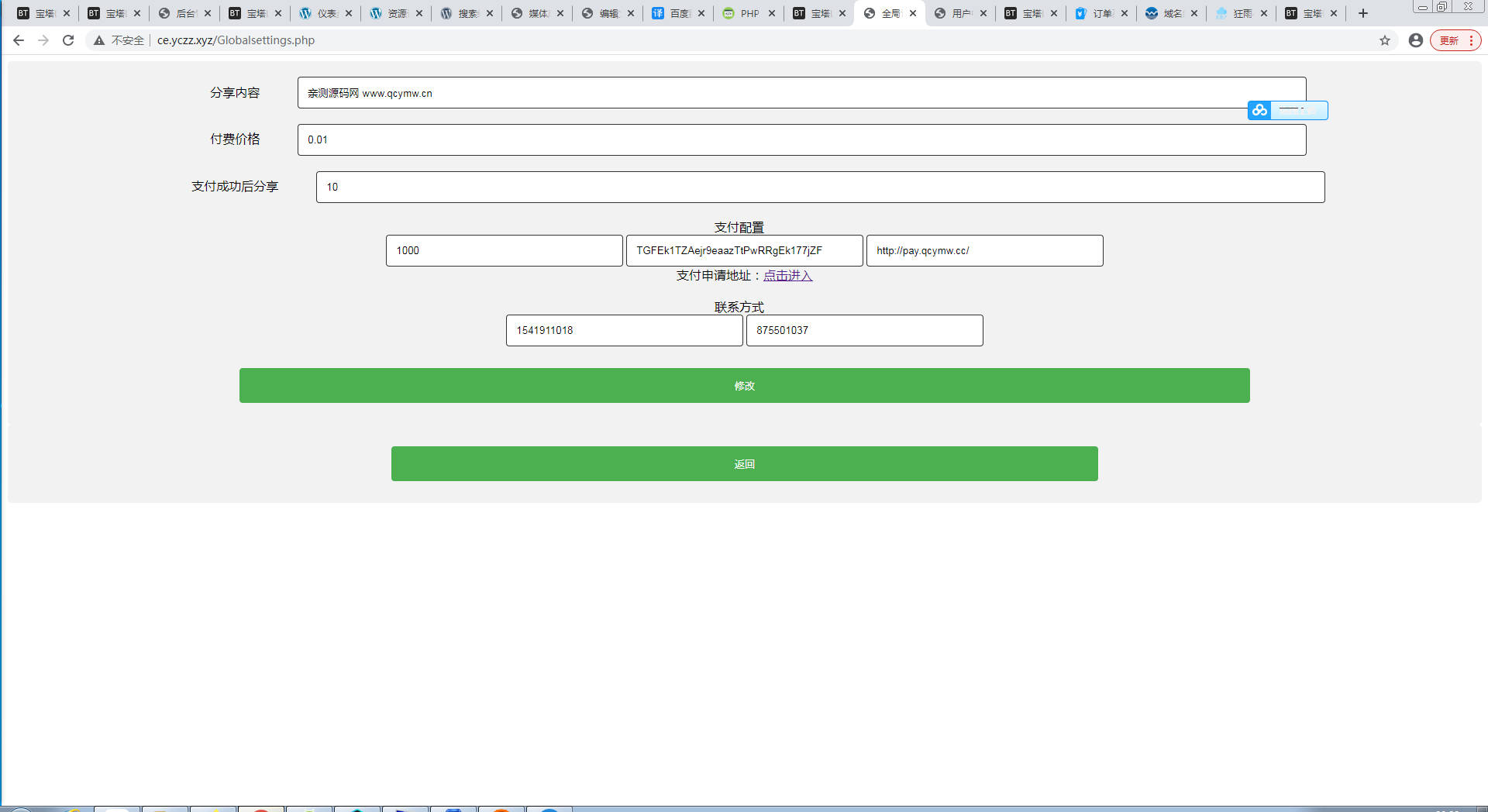Click the 支付配置 heading text

tap(739, 227)
